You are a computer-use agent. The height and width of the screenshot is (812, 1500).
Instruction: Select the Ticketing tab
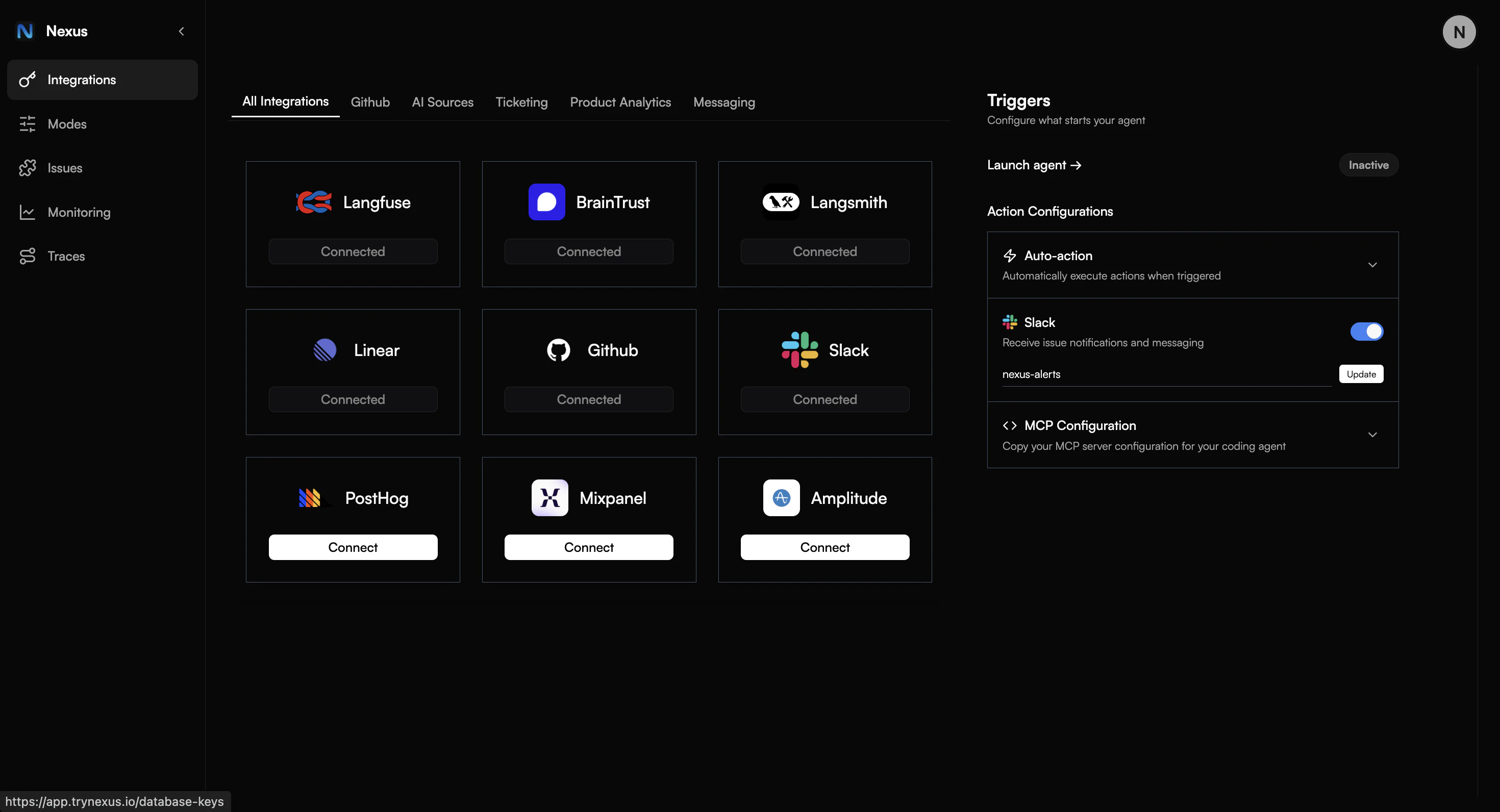coord(522,102)
